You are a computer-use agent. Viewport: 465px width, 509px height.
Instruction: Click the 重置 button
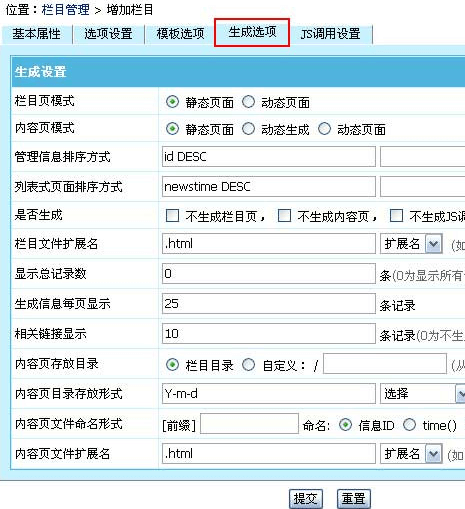click(x=354, y=499)
